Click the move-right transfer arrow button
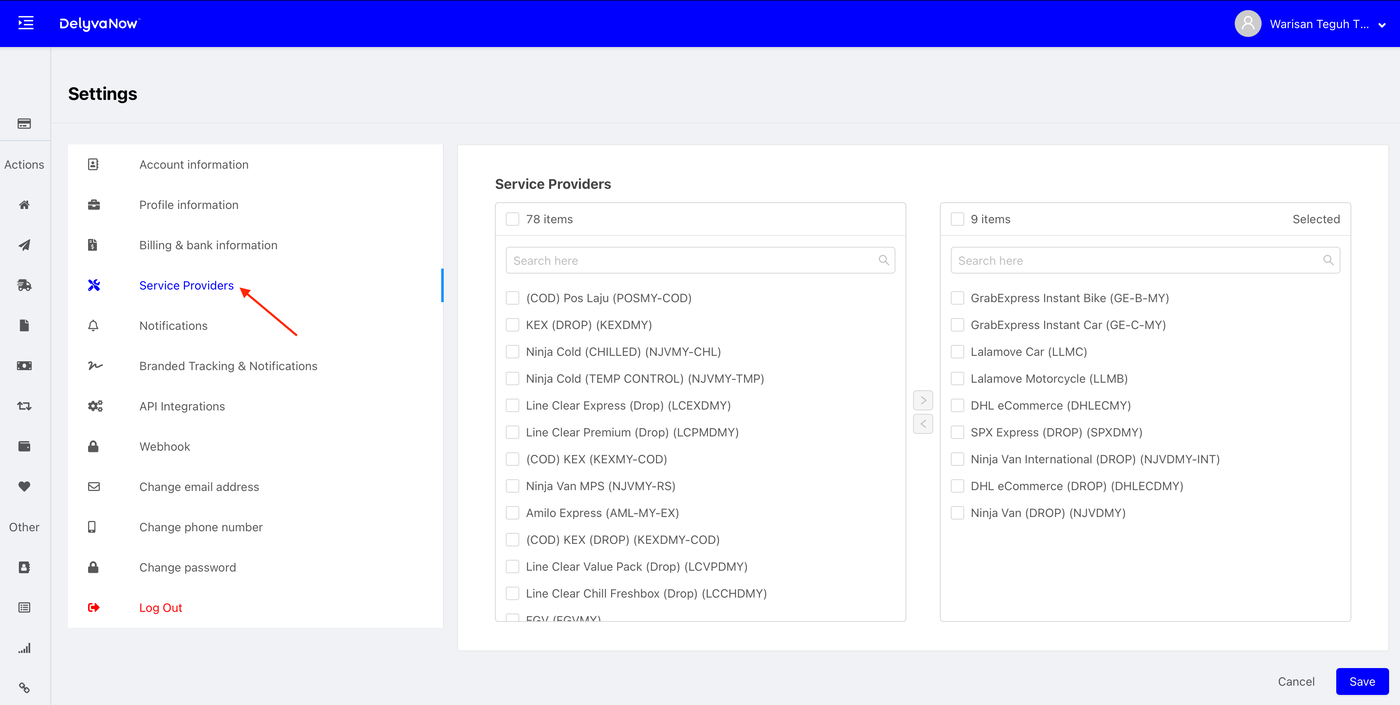 923,400
